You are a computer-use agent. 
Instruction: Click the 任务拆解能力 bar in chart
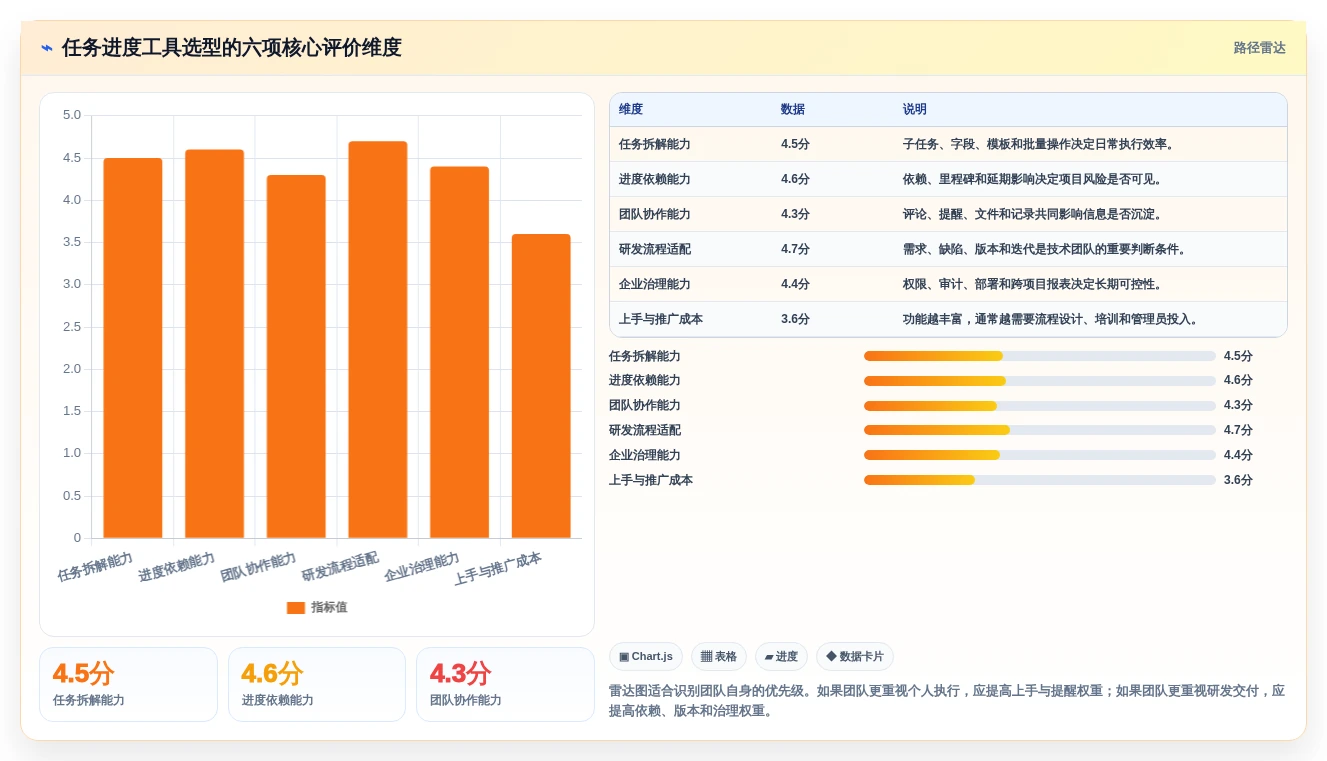click(133, 348)
